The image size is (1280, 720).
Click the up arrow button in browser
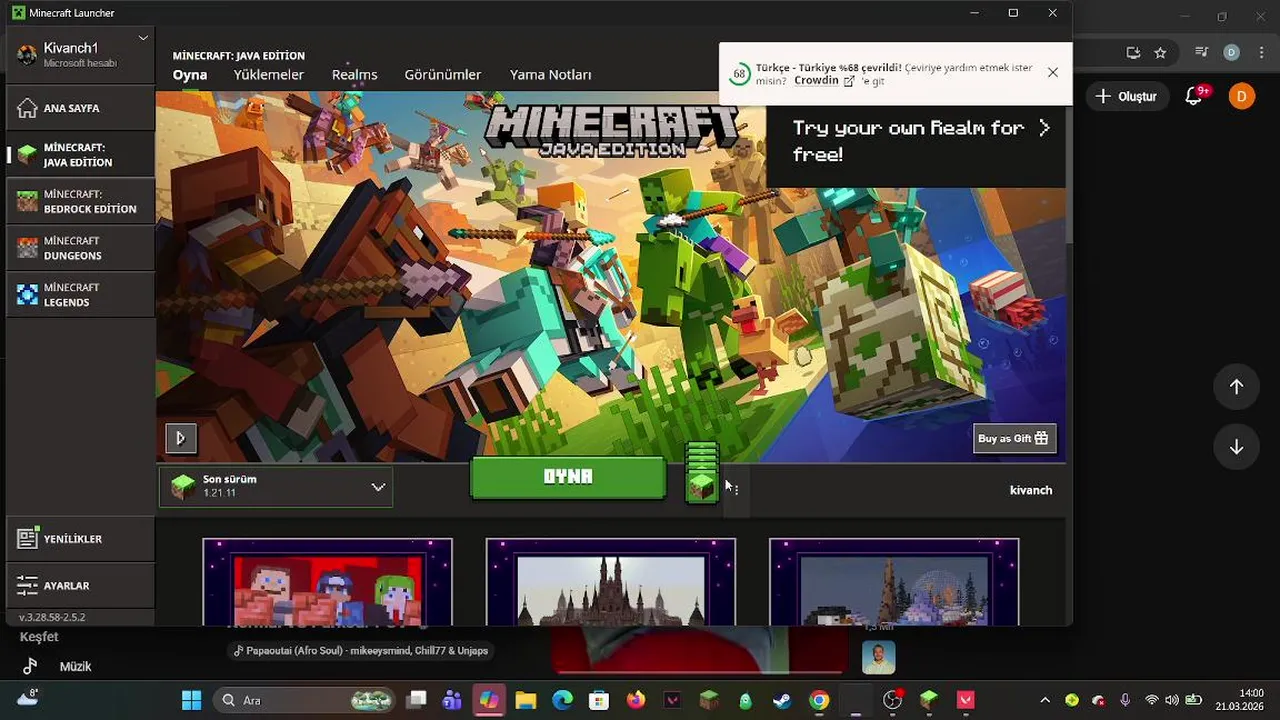pos(1236,387)
